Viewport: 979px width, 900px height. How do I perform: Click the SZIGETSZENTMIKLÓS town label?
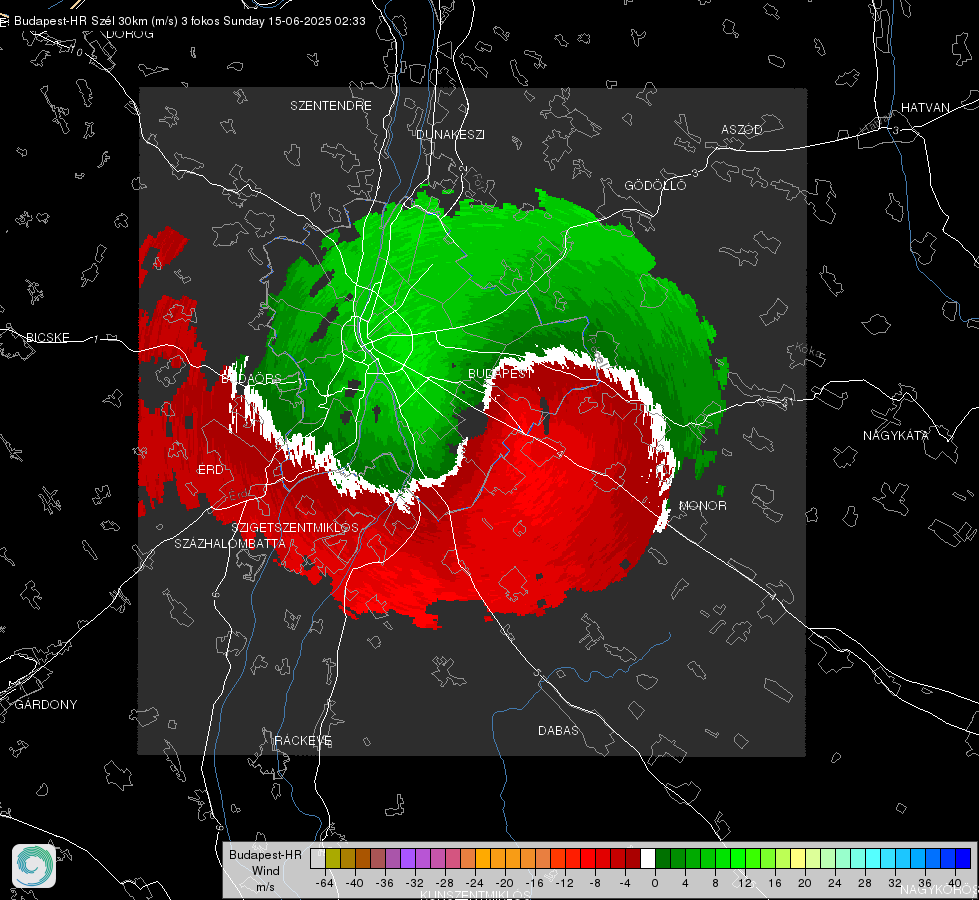pos(295,528)
